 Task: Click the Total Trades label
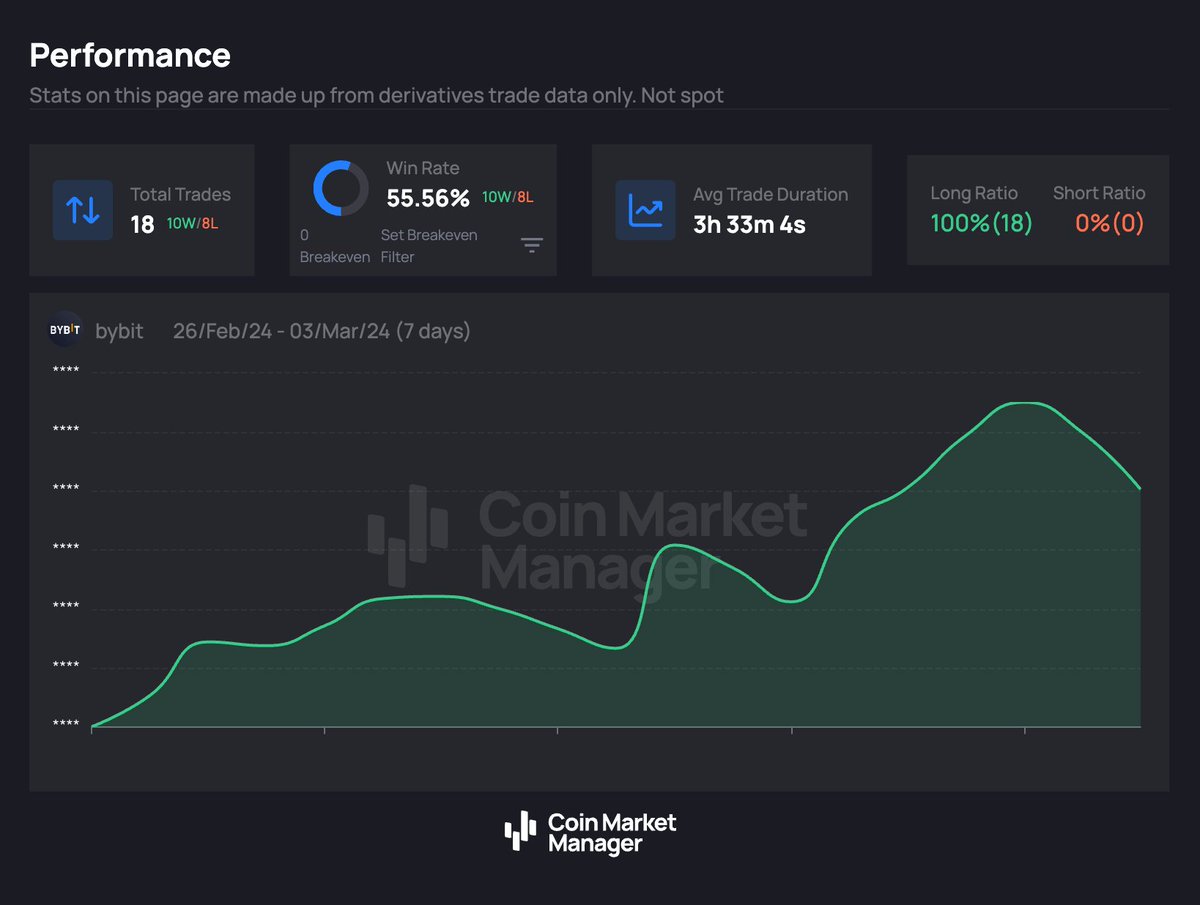[x=180, y=194]
